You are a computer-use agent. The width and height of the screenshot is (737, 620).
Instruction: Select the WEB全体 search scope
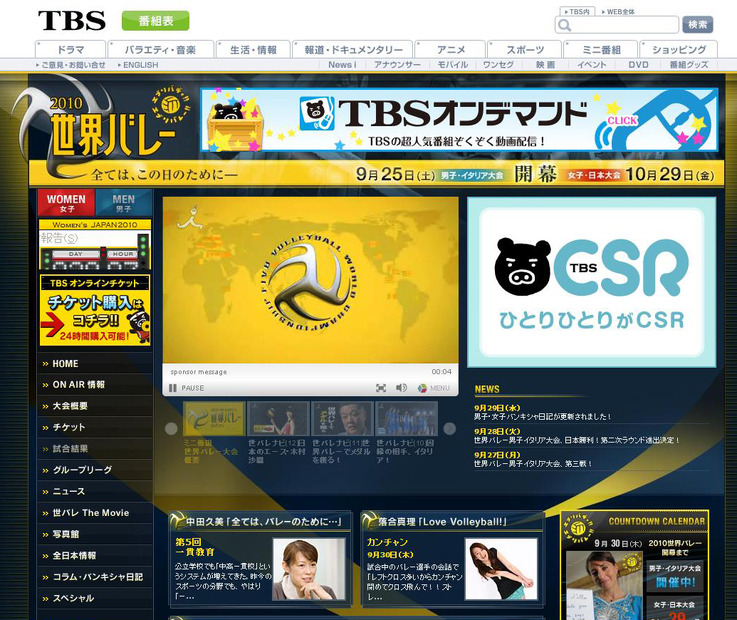click(x=618, y=11)
